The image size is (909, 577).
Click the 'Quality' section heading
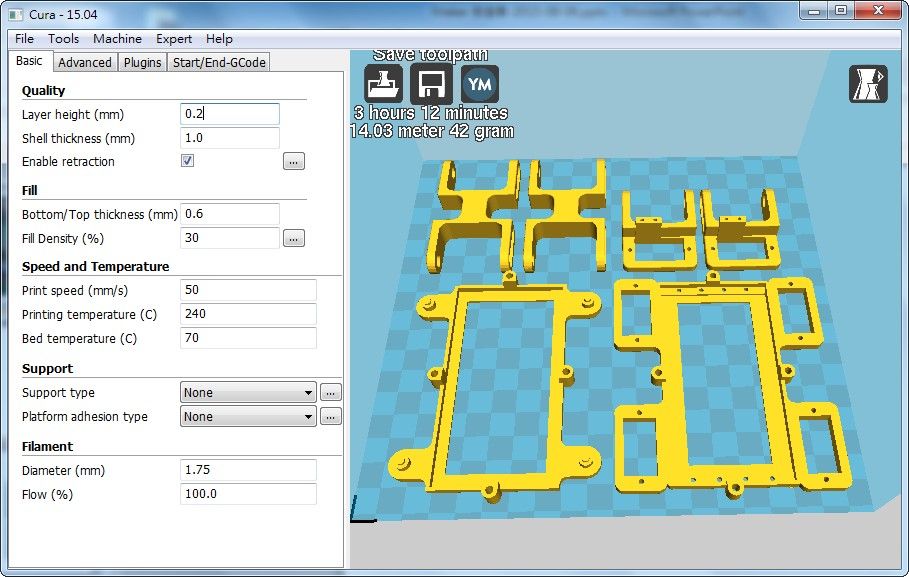click(x=43, y=90)
